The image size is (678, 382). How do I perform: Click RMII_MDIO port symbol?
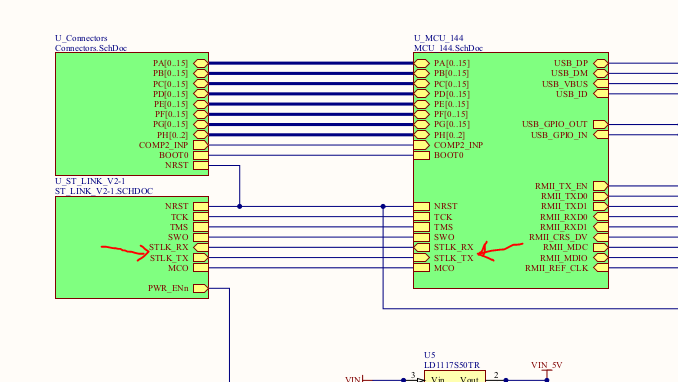pos(601,257)
